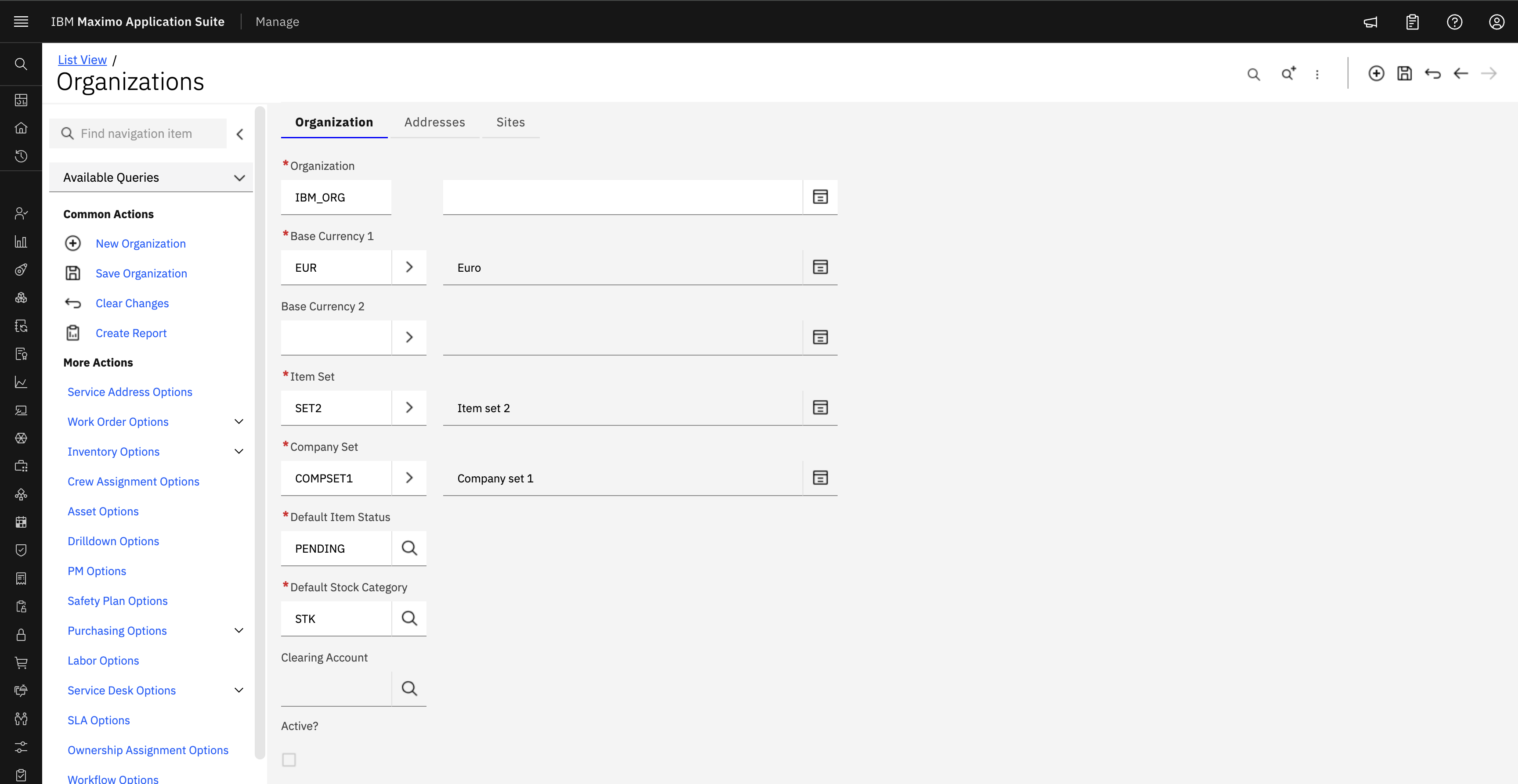Go to previous record arrow
The width and height of the screenshot is (1518, 784).
pyautogui.click(x=1461, y=73)
